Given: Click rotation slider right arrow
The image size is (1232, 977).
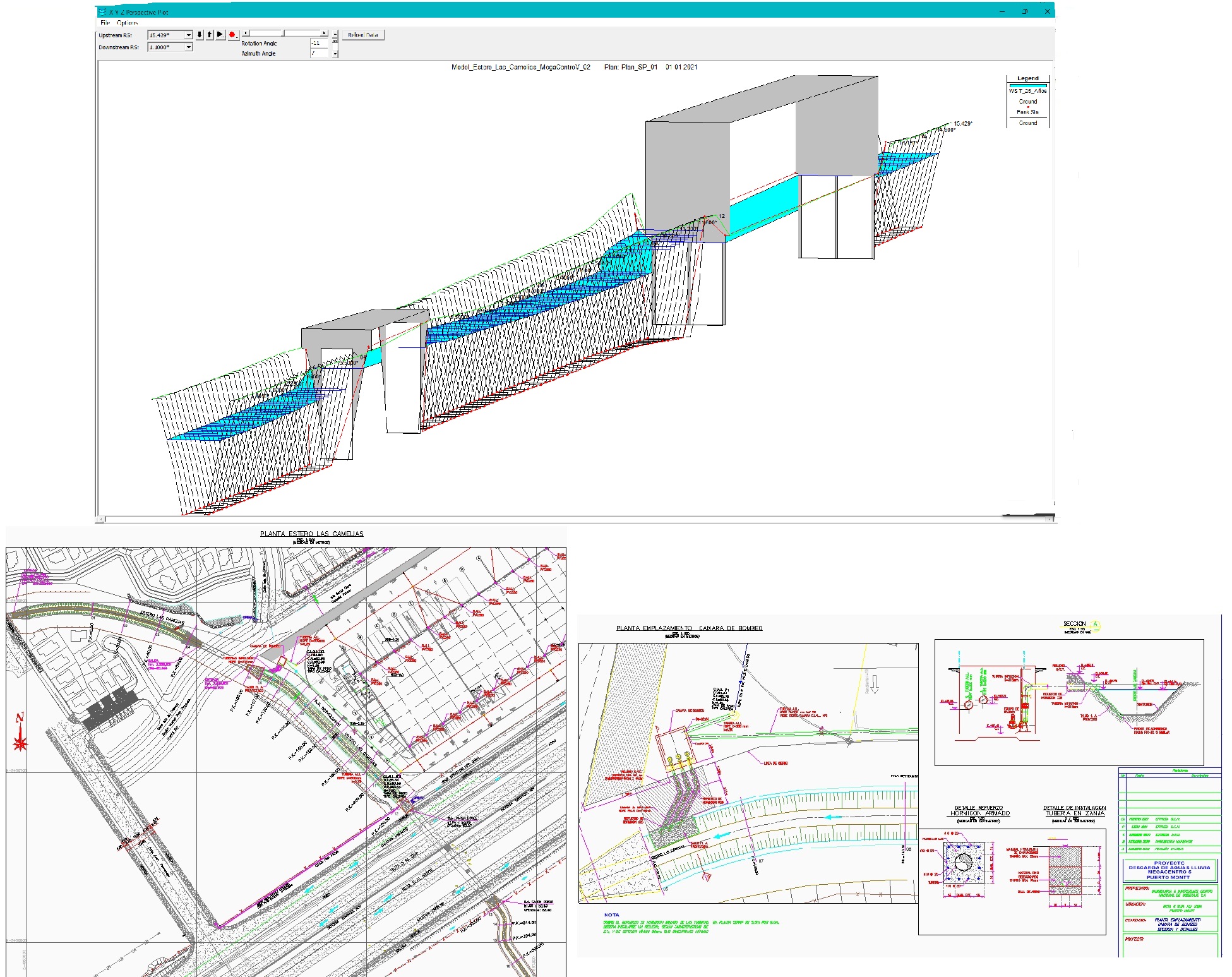Looking at the screenshot, I should [325, 33].
